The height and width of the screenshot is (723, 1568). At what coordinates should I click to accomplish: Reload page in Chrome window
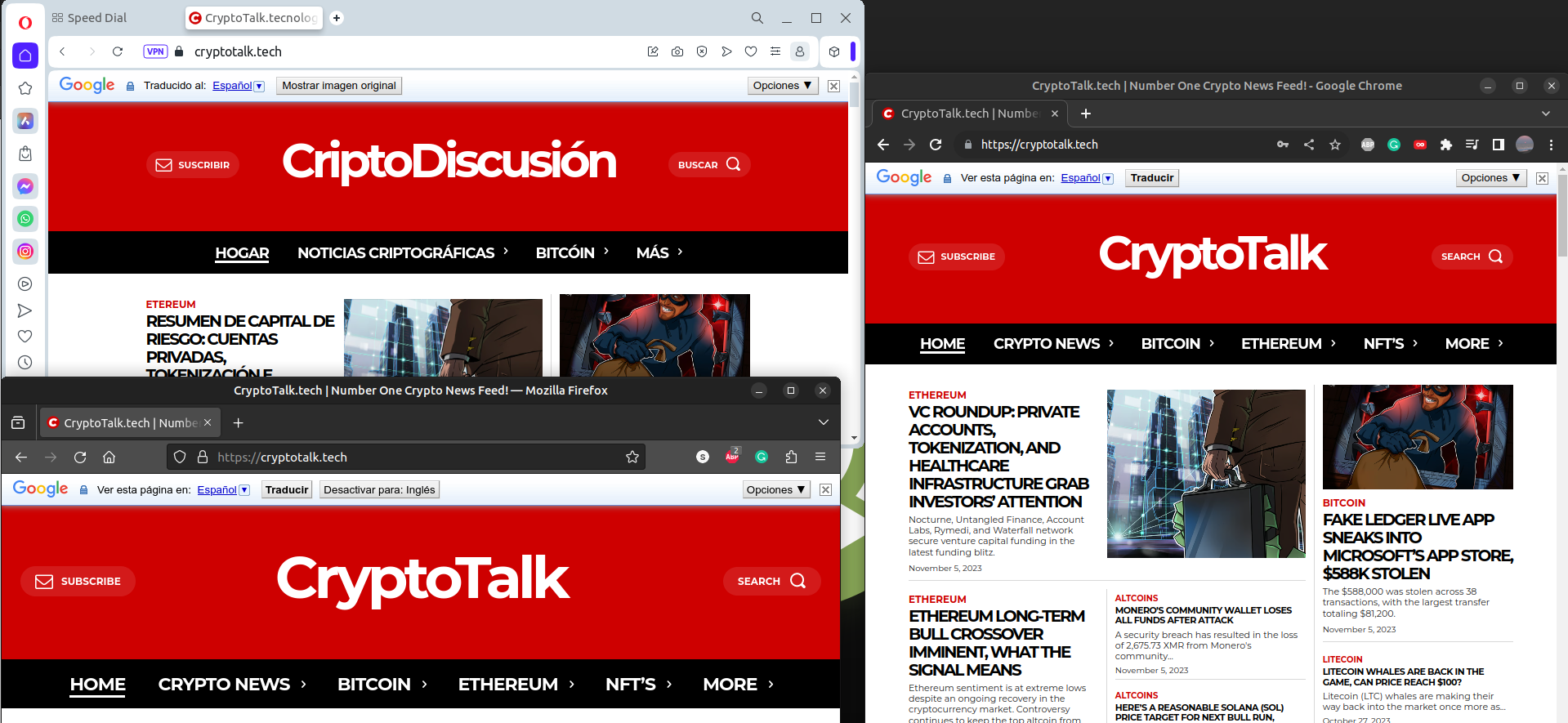(x=936, y=145)
